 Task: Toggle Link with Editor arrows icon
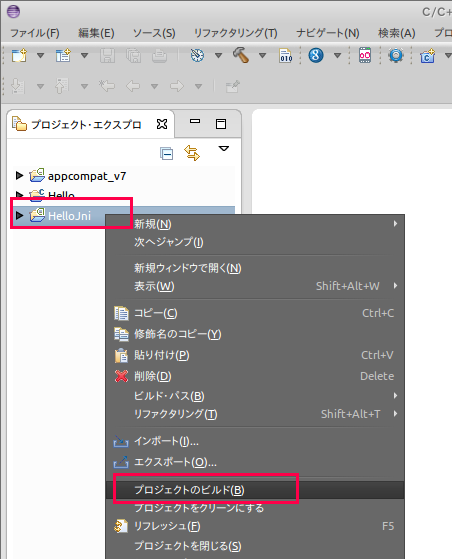(x=192, y=153)
